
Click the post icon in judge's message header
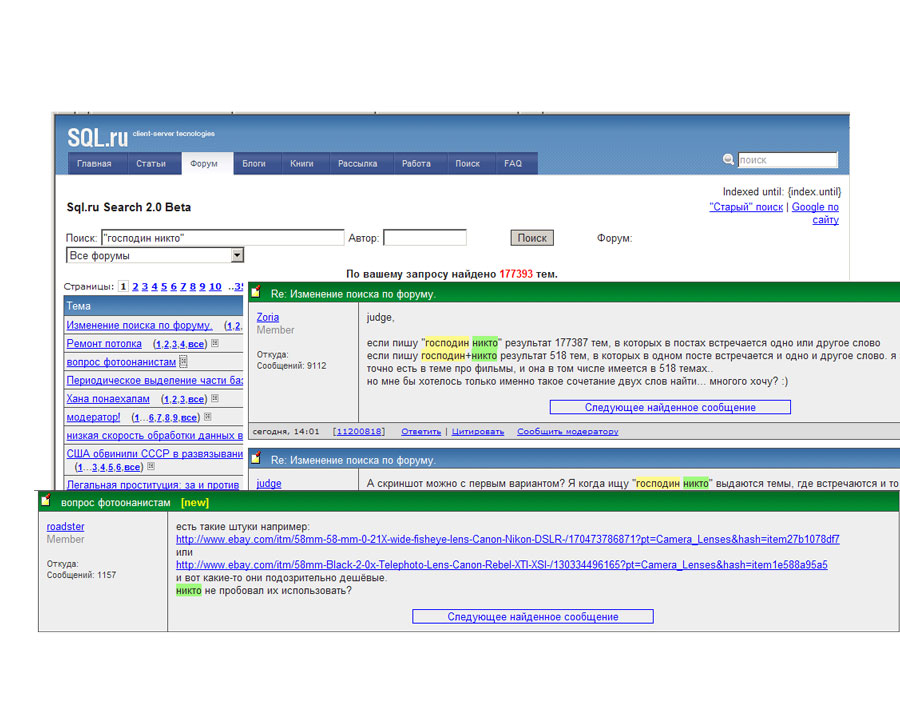[x=256, y=460]
